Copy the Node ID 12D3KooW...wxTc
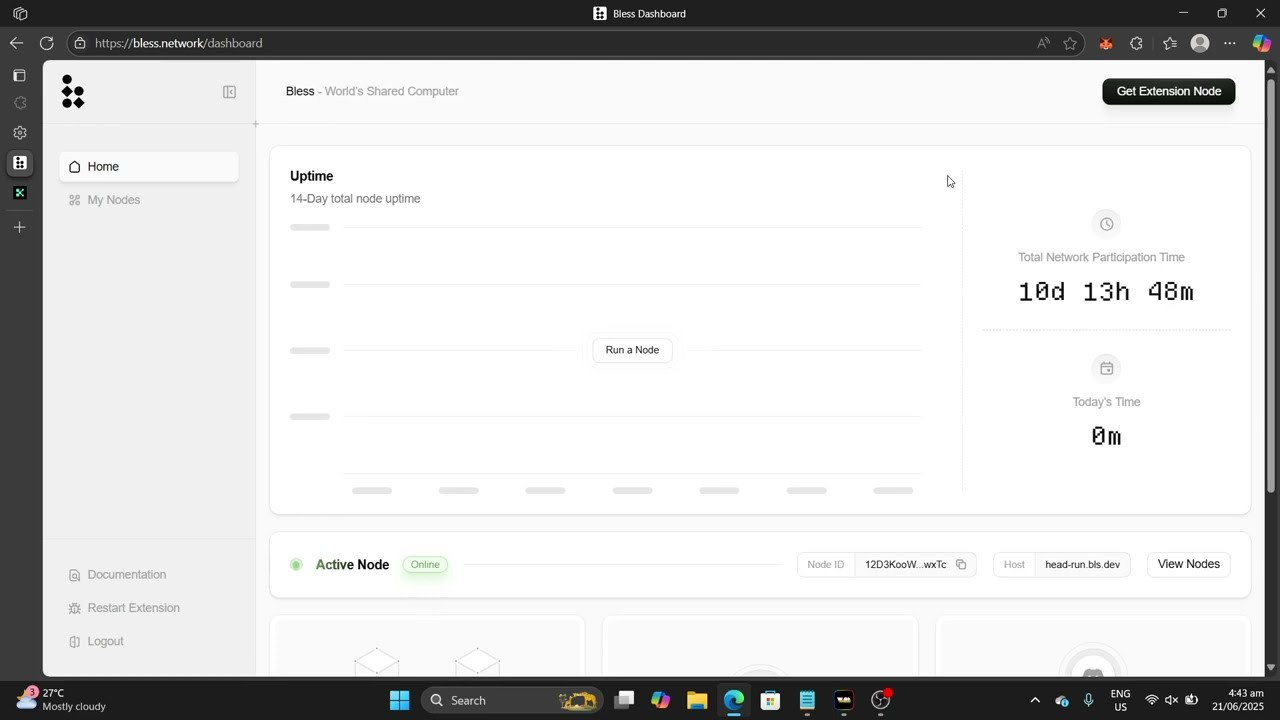The width and height of the screenshot is (1280, 720). (961, 565)
